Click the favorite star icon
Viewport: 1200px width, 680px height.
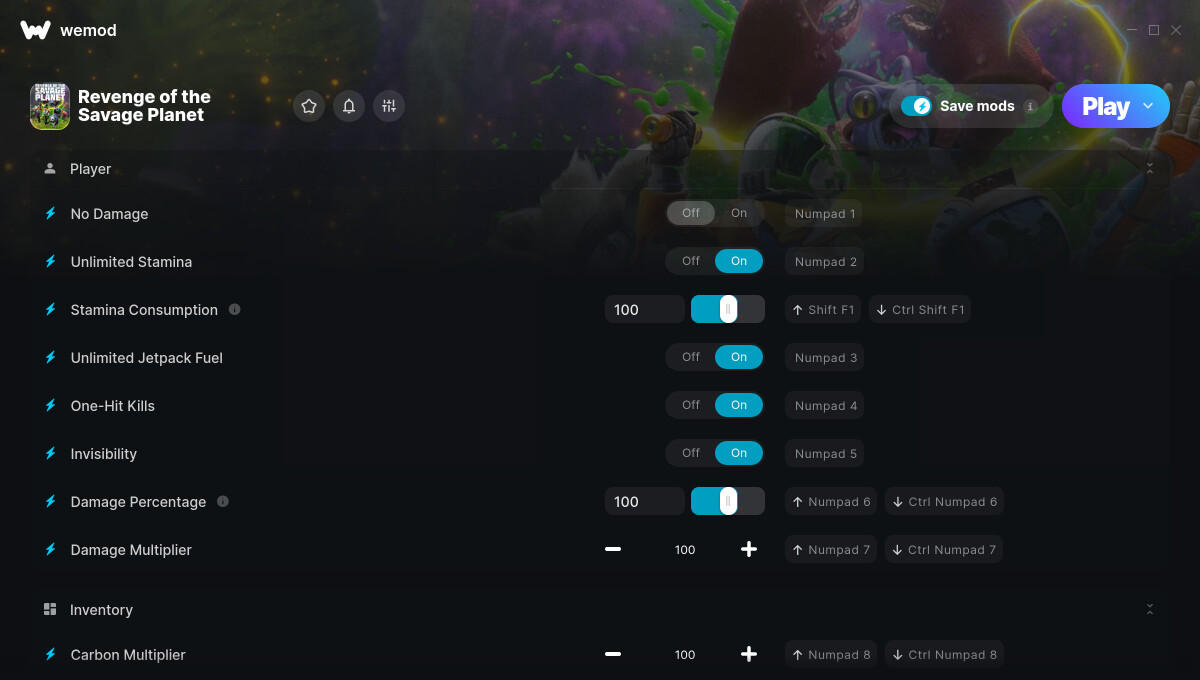pos(309,106)
